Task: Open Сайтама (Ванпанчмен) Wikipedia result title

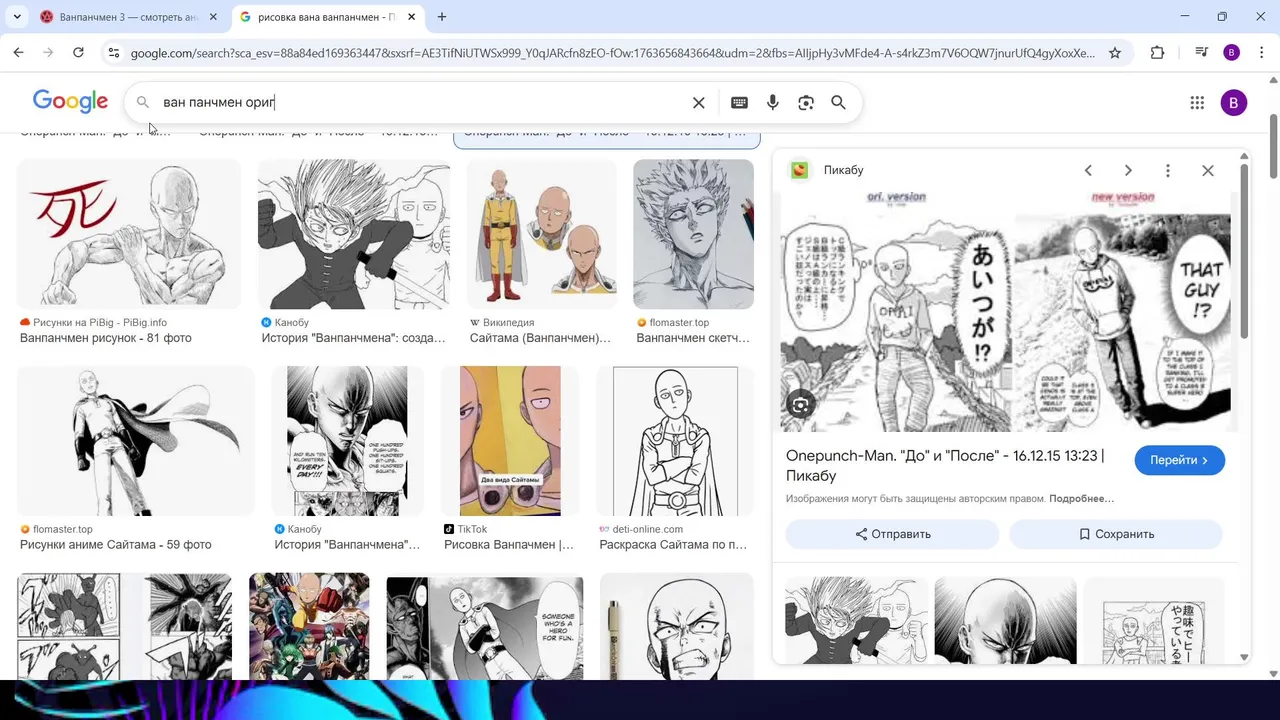Action: pyautogui.click(x=540, y=338)
